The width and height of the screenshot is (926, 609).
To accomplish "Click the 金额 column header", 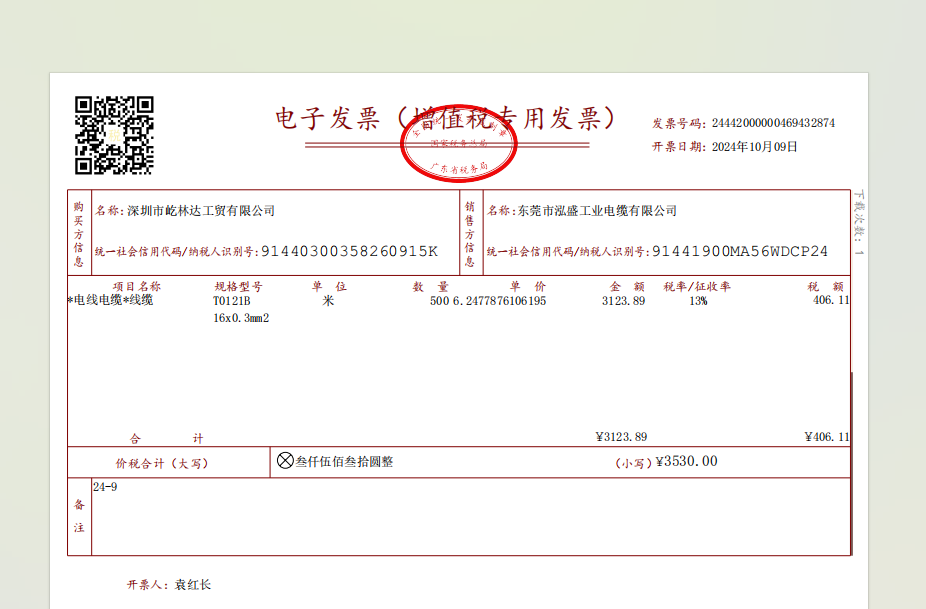I will [627, 286].
